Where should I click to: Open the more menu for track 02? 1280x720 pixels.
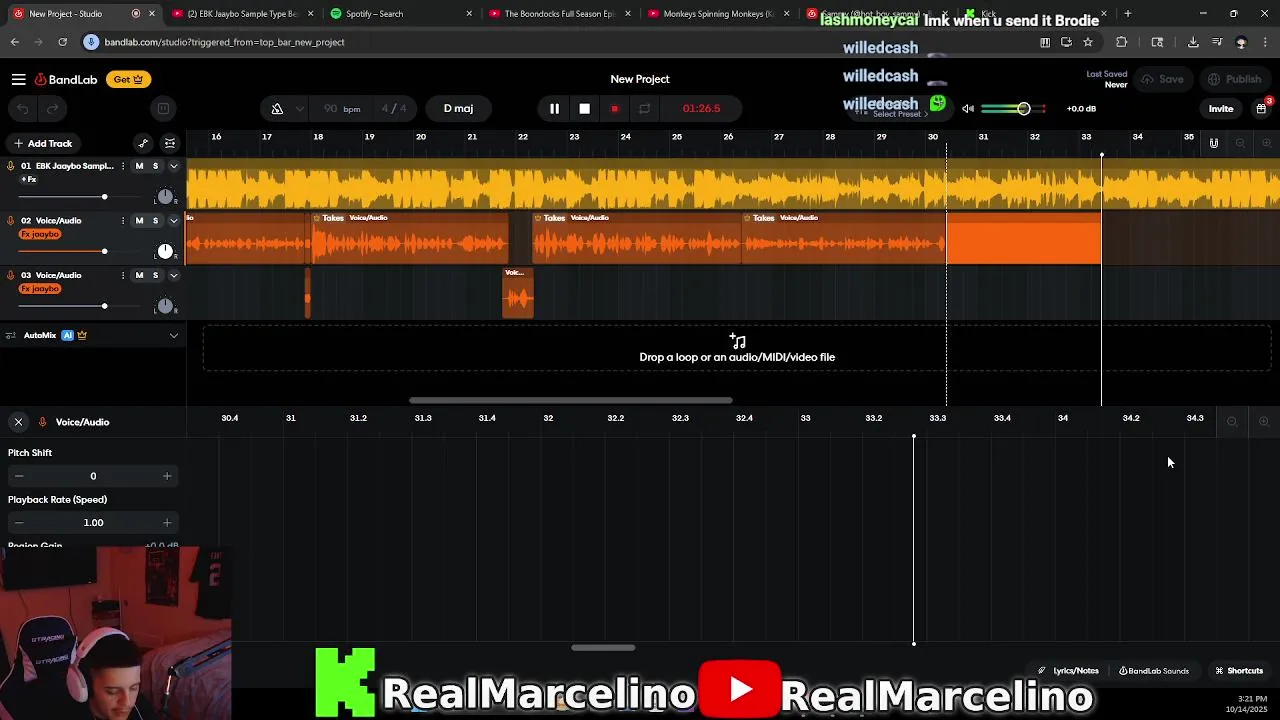click(123, 220)
